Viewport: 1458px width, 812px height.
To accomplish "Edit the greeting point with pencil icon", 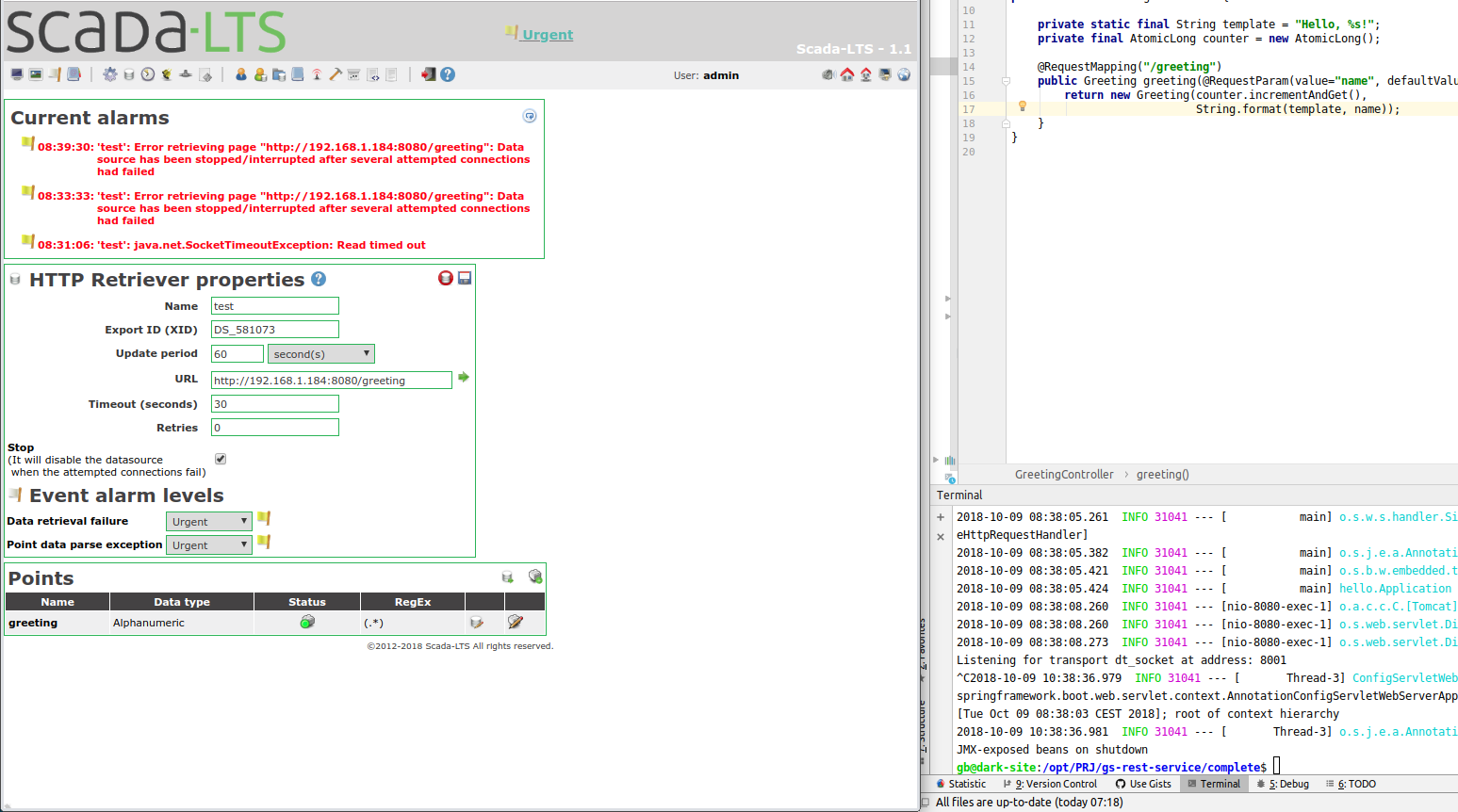I will [516, 622].
